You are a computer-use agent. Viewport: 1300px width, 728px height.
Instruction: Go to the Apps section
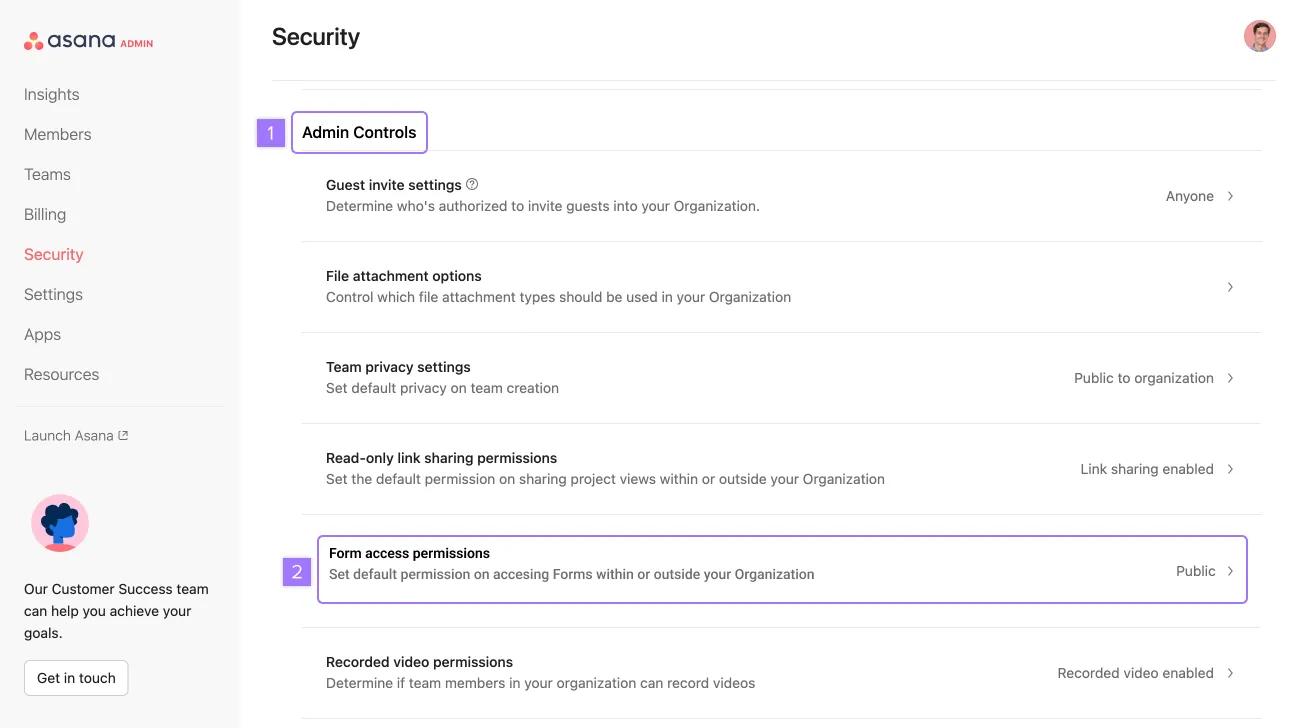pos(42,333)
